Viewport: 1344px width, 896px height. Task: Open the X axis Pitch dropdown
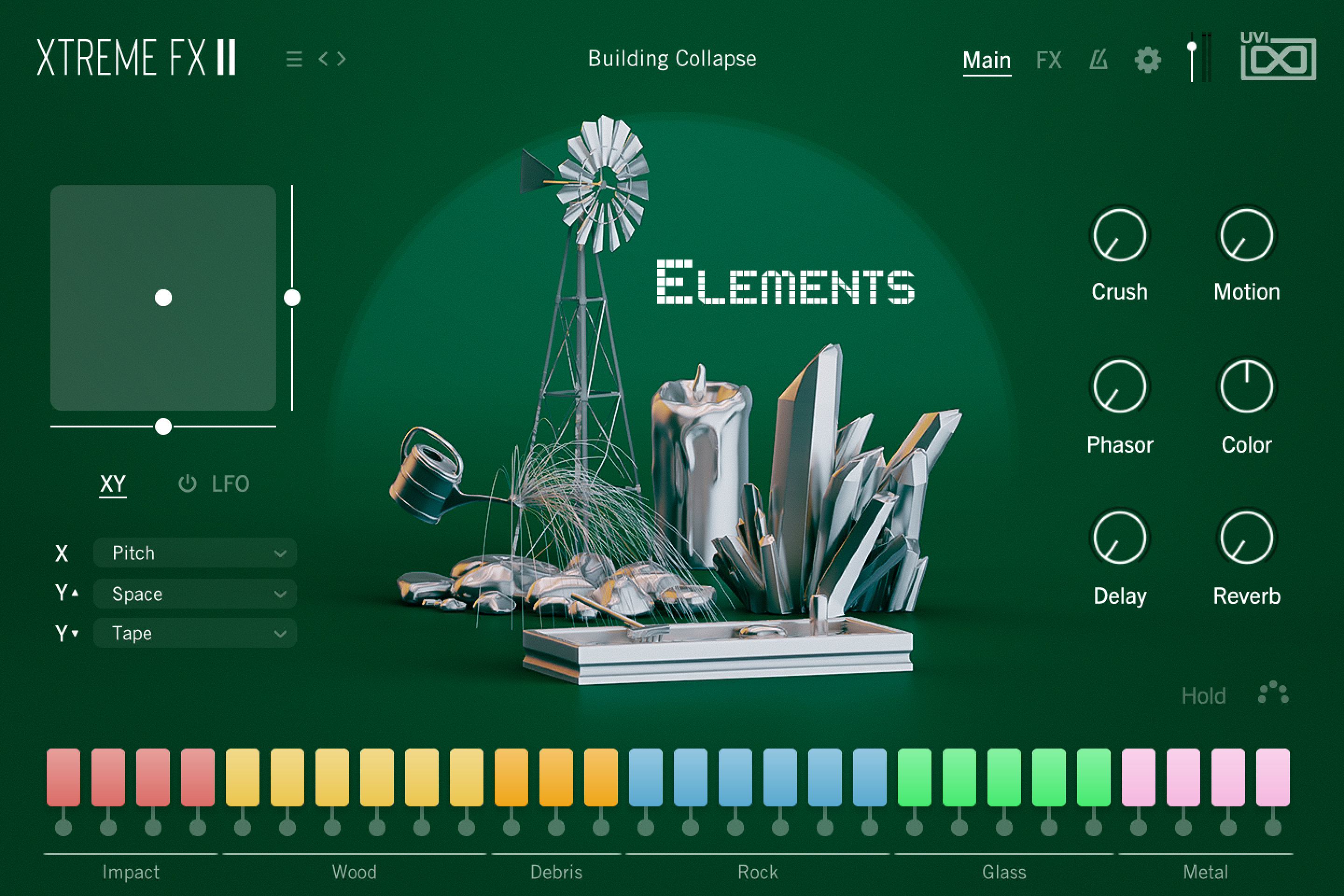(x=195, y=553)
